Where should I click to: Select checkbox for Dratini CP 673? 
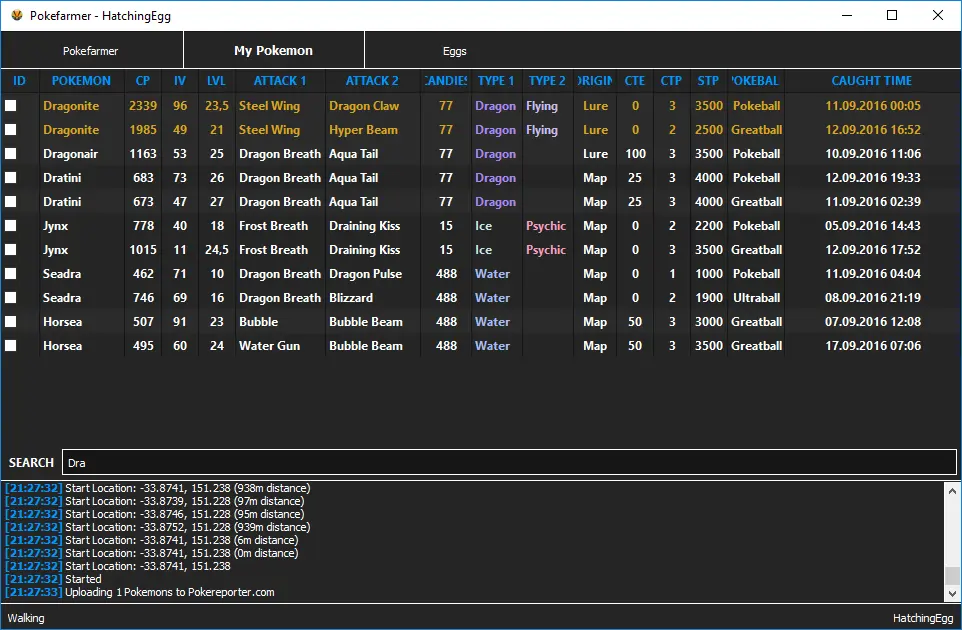click(10, 201)
